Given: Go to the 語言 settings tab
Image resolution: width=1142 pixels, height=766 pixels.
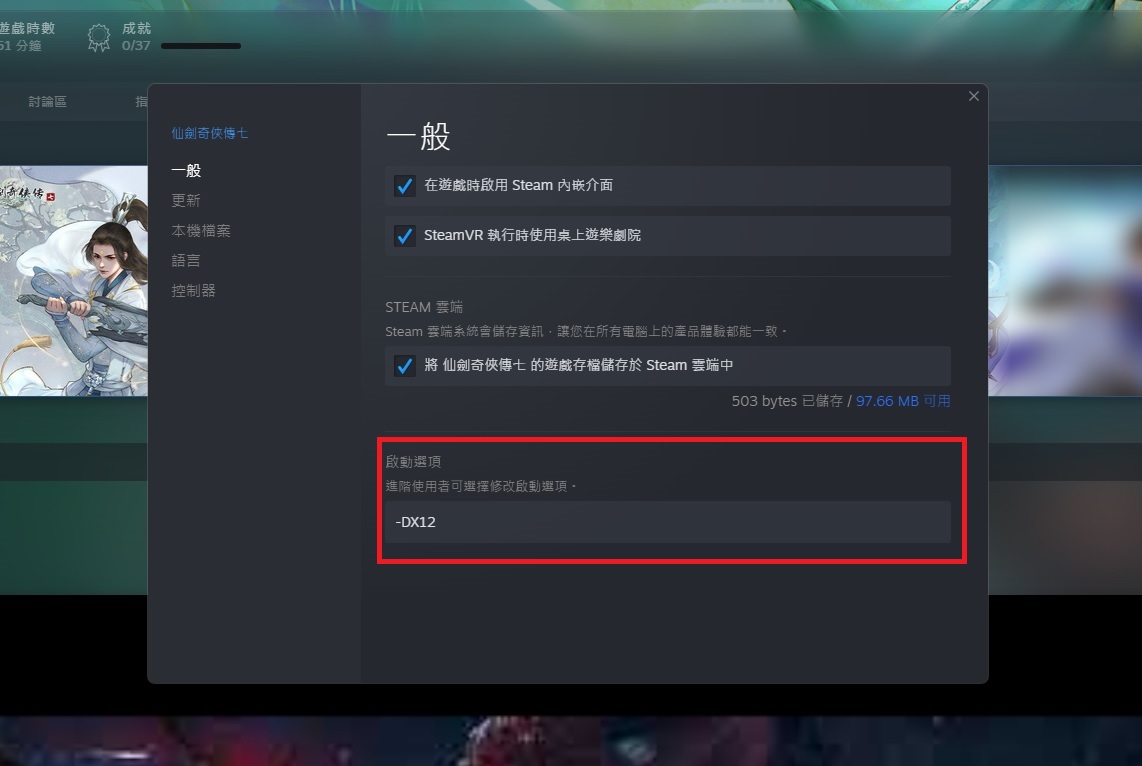Looking at the screenshot, I should (186, 261).
